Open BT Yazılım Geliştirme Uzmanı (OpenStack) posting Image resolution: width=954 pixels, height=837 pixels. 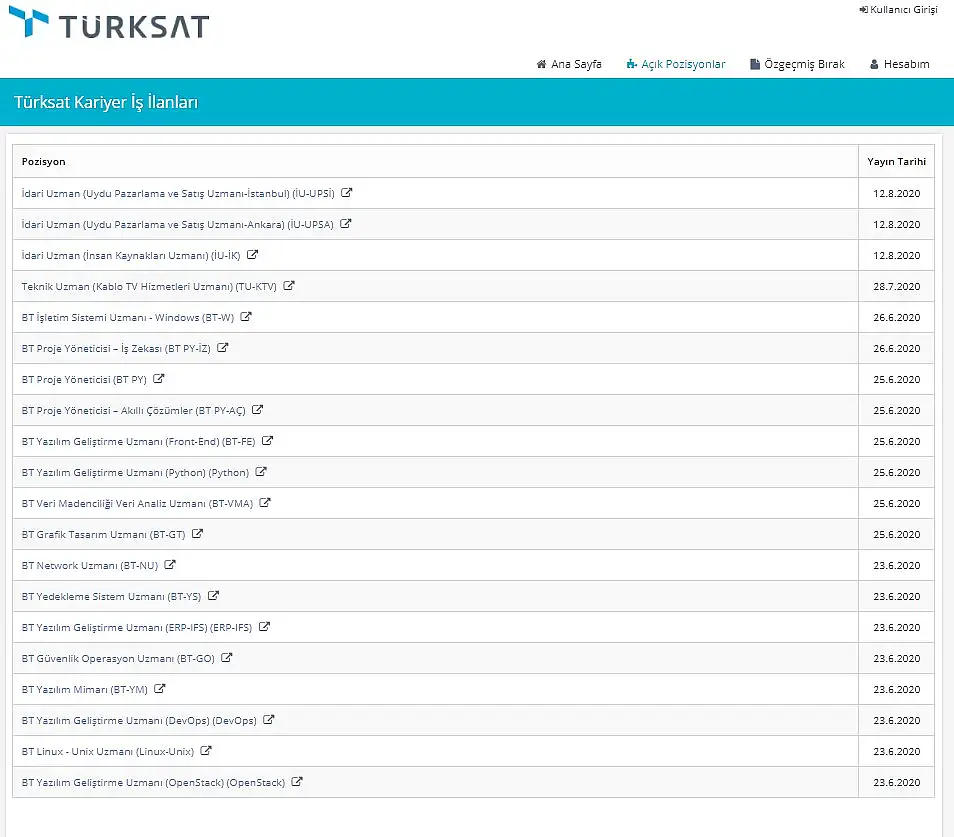153,783
